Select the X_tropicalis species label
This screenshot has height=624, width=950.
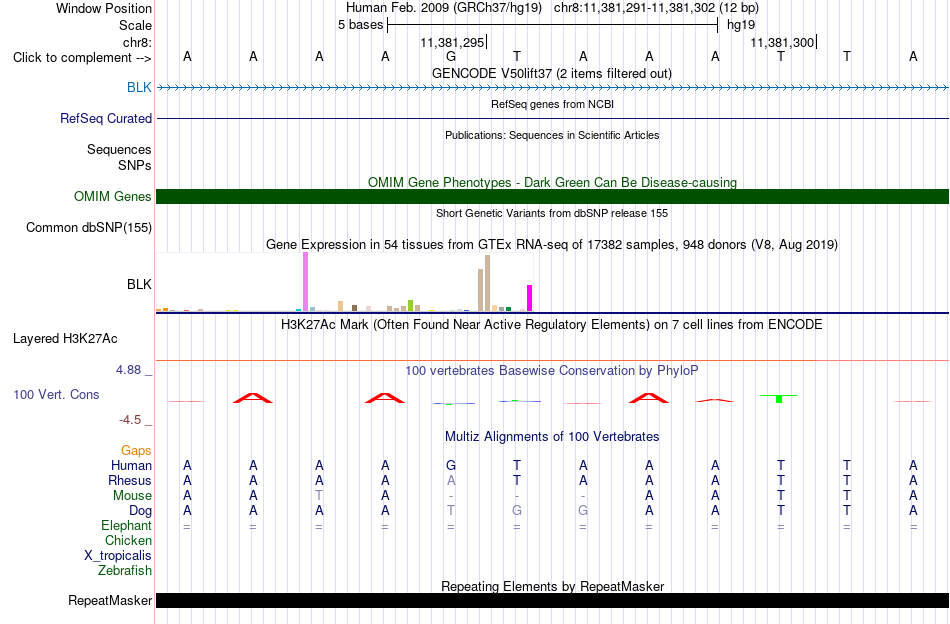tap(118, 556)
